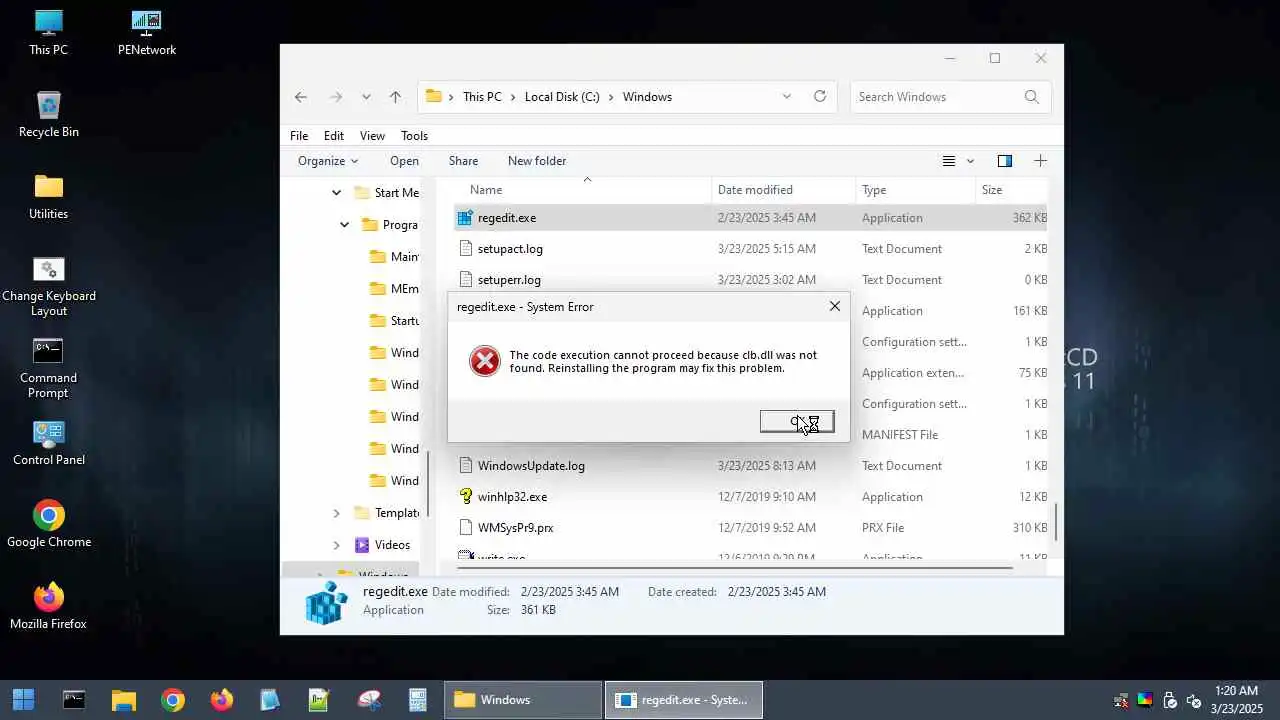The width and height of the screenshot is (1280, 720).
Task: Open the Organize dropdown
Action: pyautogui.click(x=328, y=161)
